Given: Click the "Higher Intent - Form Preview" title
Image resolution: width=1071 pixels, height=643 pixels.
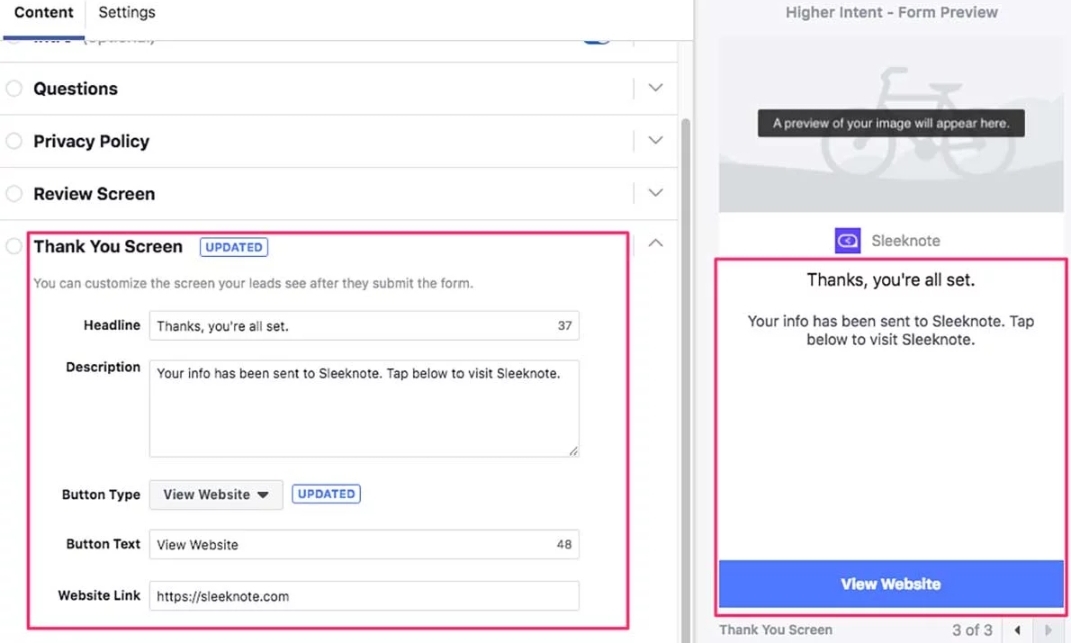Looking at the screenshot, I should click(x=891, y=12).
